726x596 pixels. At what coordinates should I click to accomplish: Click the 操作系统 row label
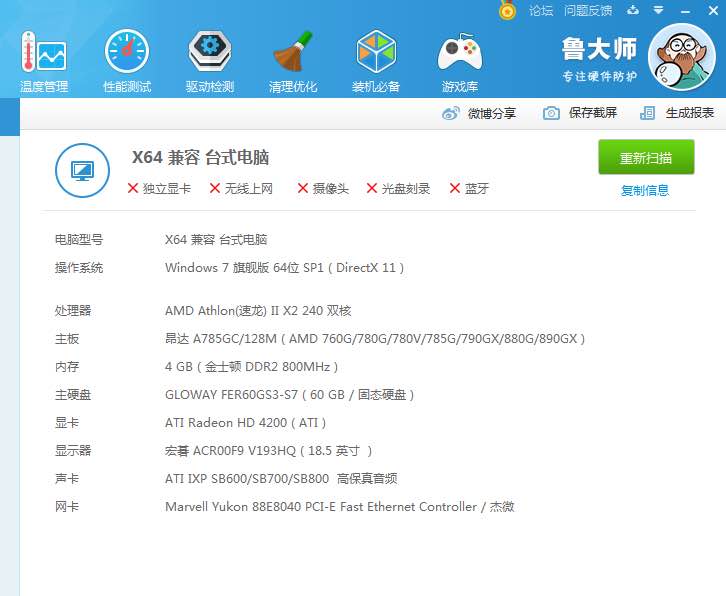coord(79,268)
